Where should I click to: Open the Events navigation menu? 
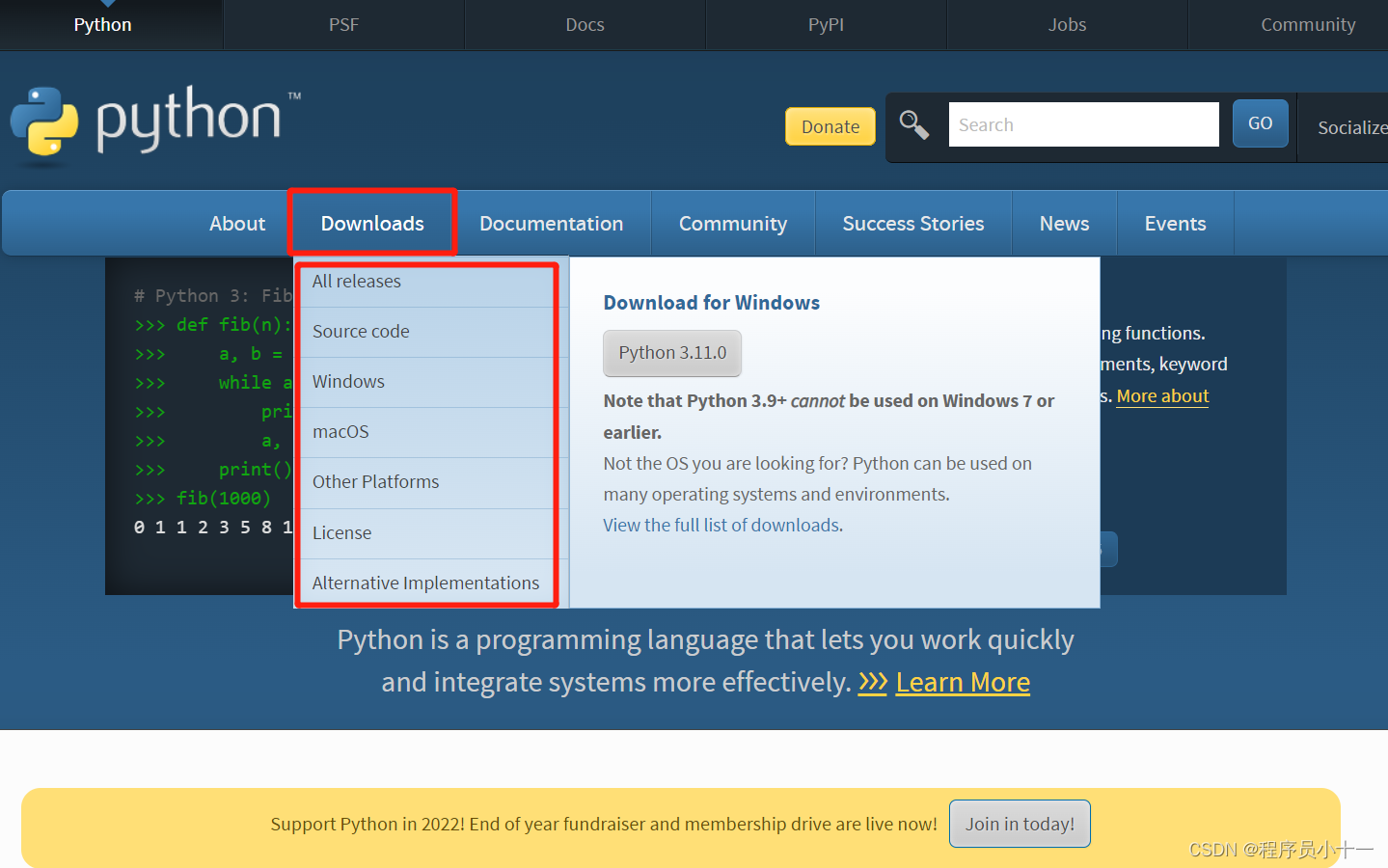pyautogui.click(x=1176, y=224)
